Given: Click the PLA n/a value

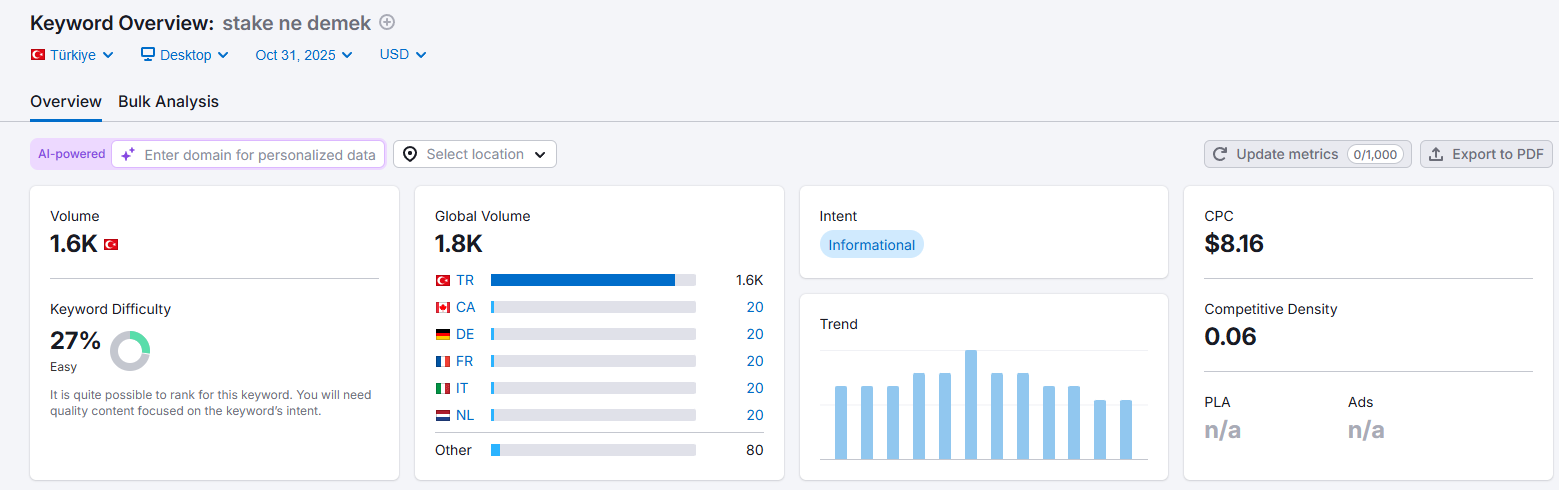Looking at the screenshot, I should pyautogui.click(x=1223, y=430).
